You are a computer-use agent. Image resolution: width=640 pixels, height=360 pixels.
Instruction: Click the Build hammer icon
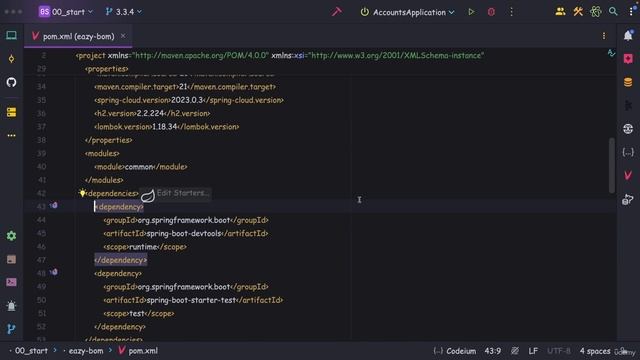pos(337,12)
